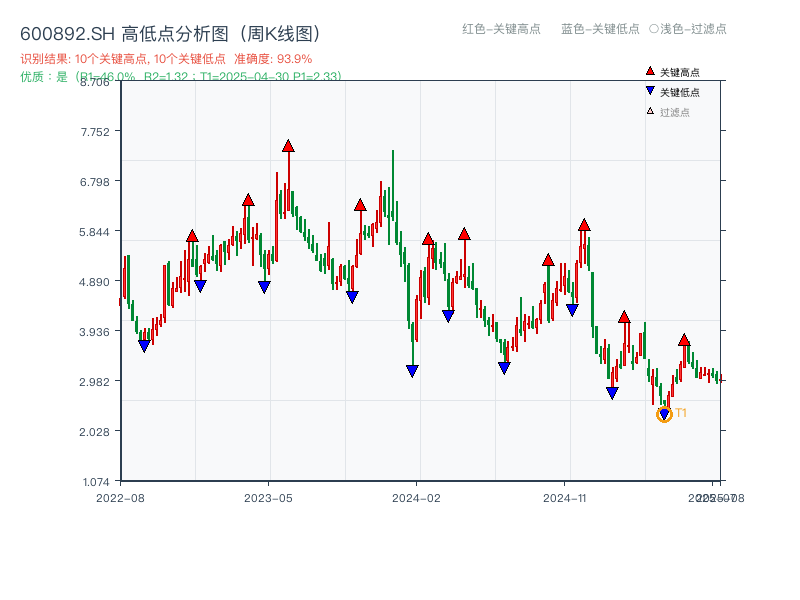The width and height of the screenshot is (800, 600).
Task: Click the red triangle marker at the 2023-05 peak
Action: [288, 146]
